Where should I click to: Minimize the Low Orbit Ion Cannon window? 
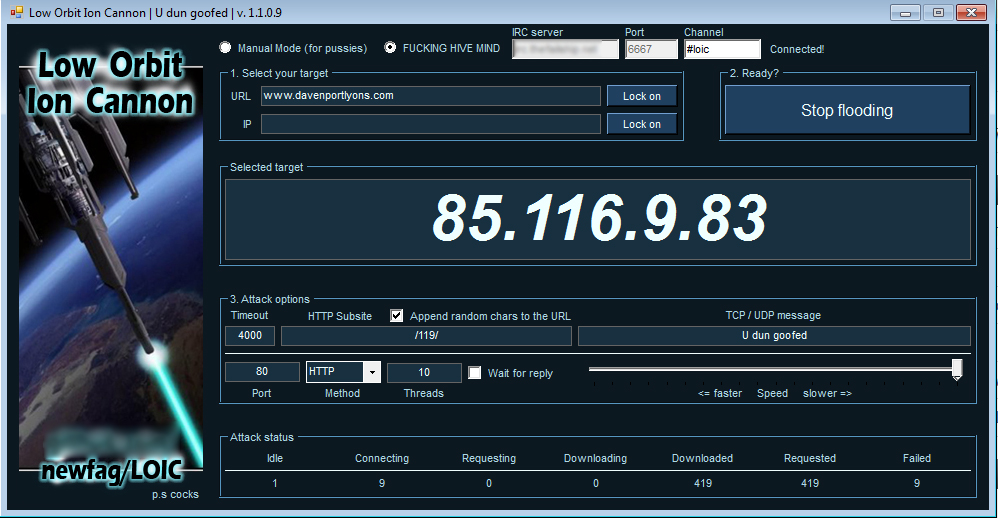tap(906, 13)
